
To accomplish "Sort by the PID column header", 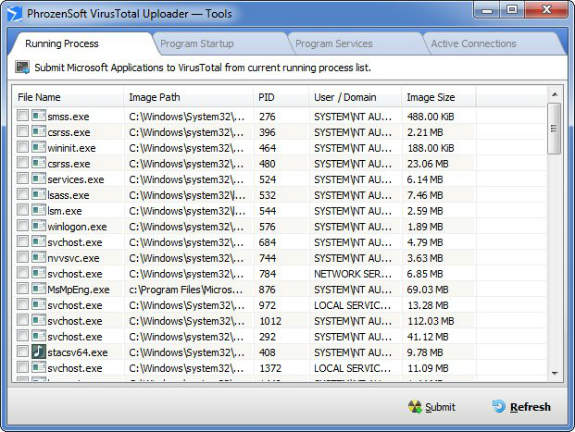I will point(281,97).
